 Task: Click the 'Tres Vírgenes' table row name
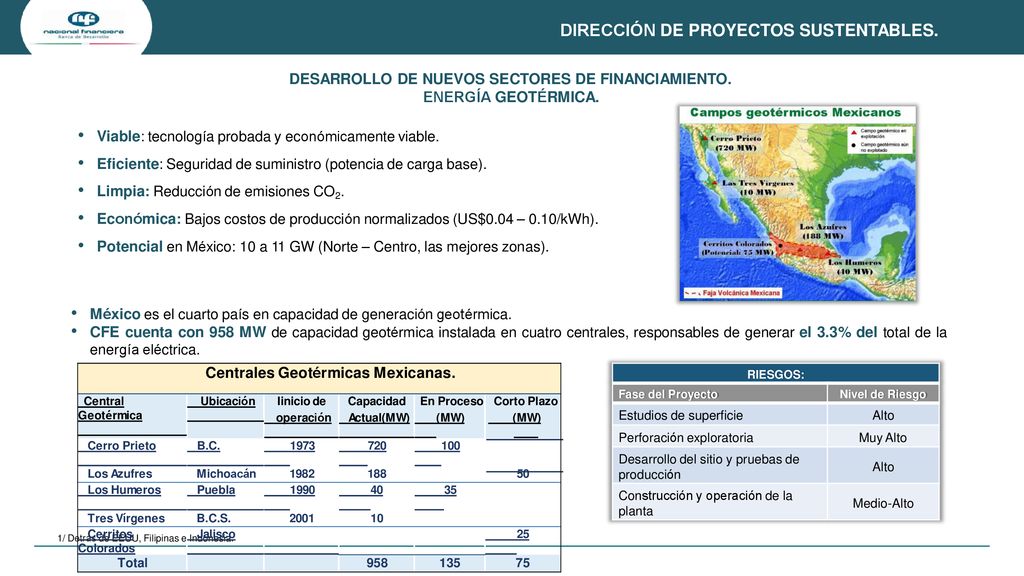pyautogui.click(x=126, y=518)
